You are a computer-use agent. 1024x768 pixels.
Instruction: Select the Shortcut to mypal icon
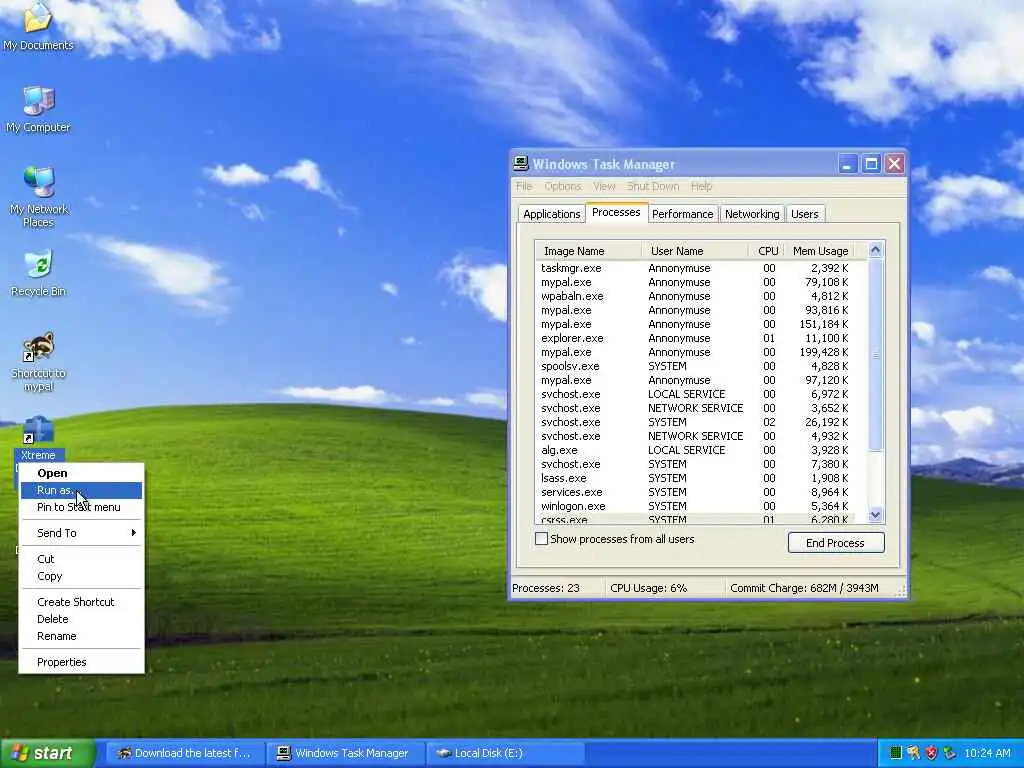tap(38, 362)
